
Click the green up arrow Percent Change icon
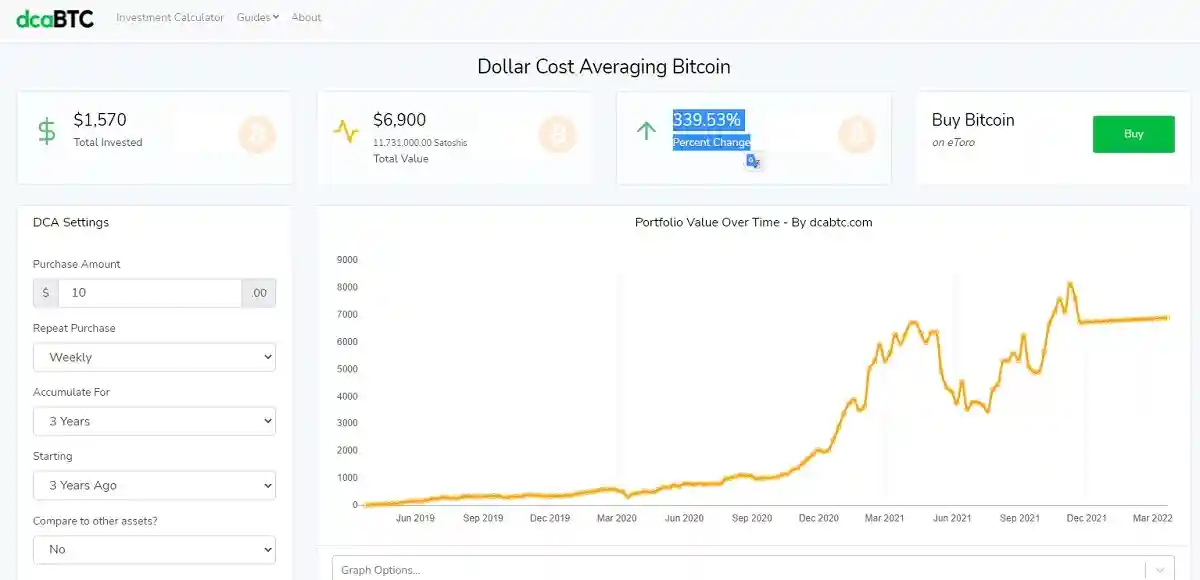pos(646,130)
